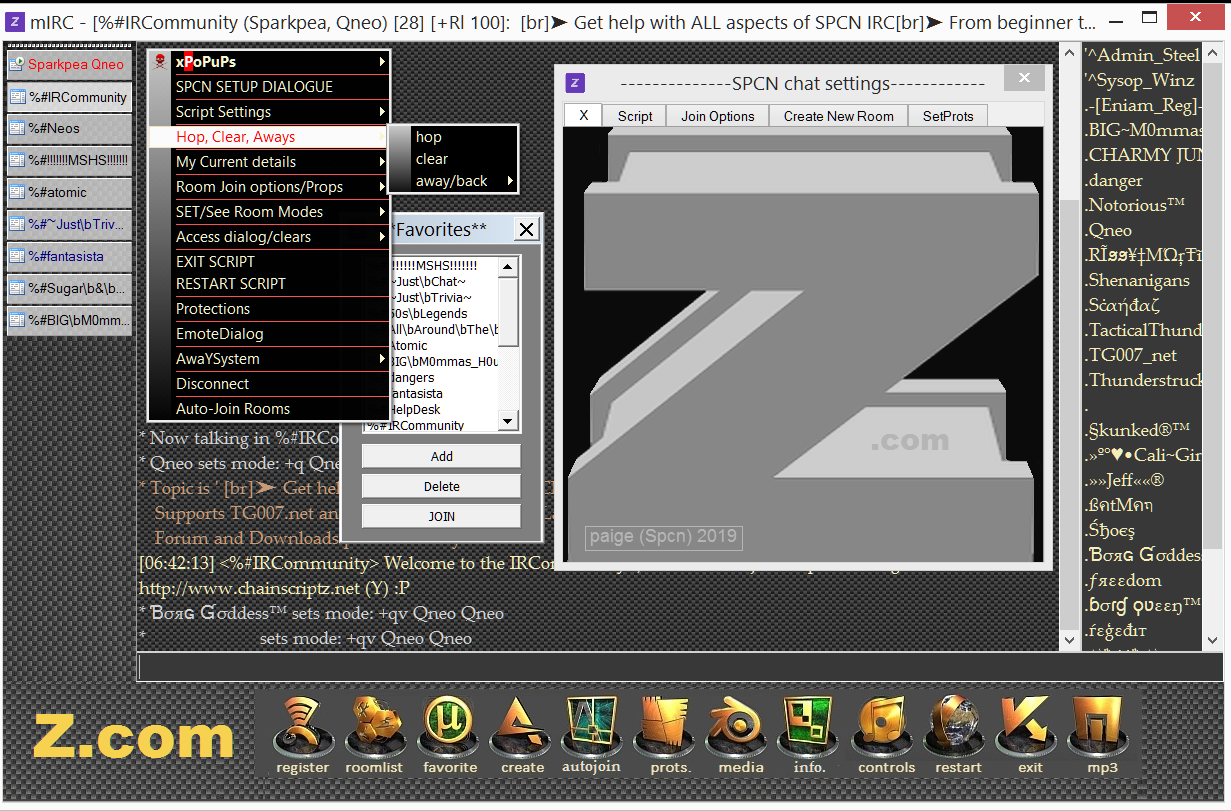Open the mp3 player icon

(1099, 735)
